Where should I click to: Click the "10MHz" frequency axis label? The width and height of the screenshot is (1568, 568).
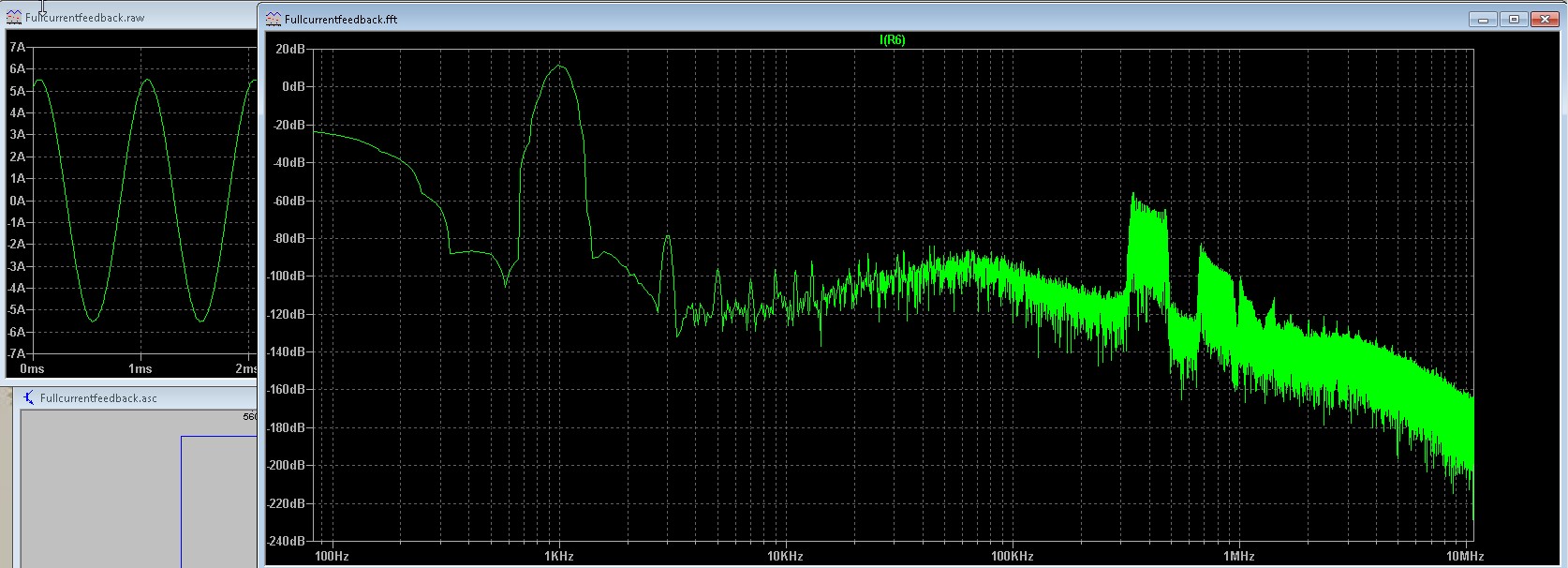click(1465, 556)
